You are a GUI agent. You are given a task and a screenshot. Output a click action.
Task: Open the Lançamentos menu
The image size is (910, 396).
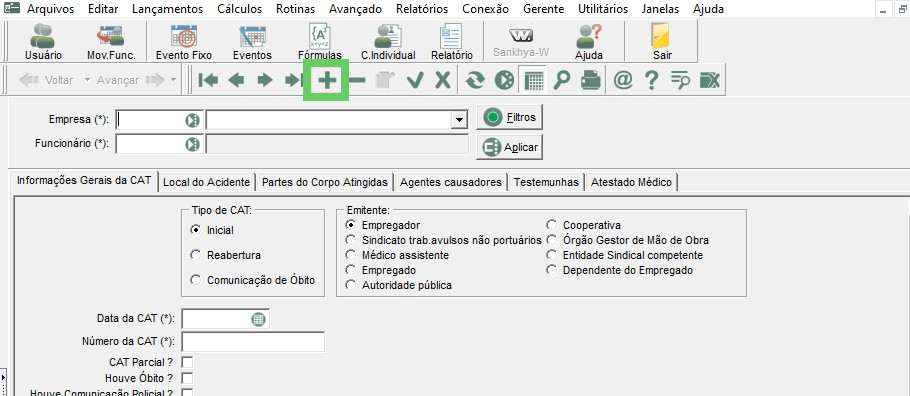coord(168,9)
